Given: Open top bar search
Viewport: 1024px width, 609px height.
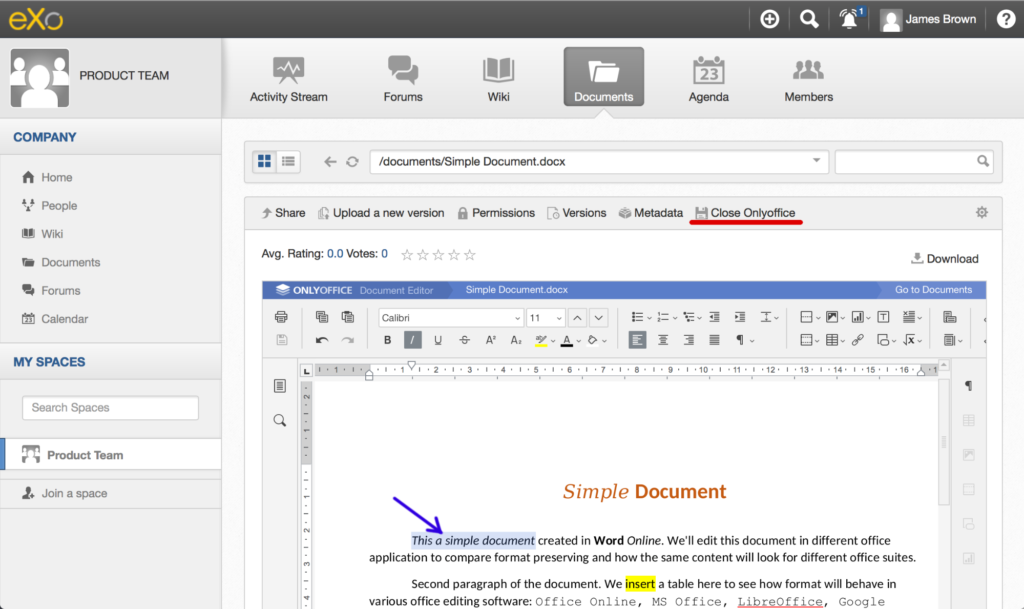Looking at the screenshot, I should (x=809, y=19).
